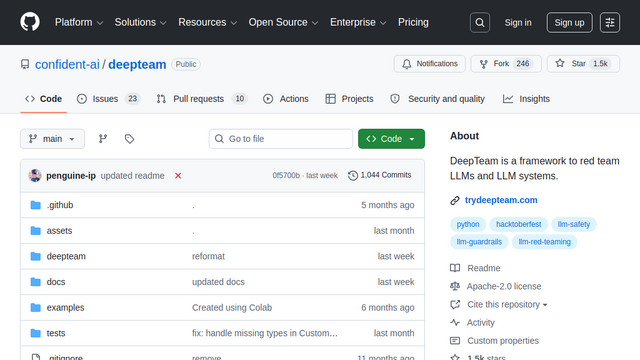Open the 'Created using Colab' commit message
The image size is (640, 360).
point(232,307)
